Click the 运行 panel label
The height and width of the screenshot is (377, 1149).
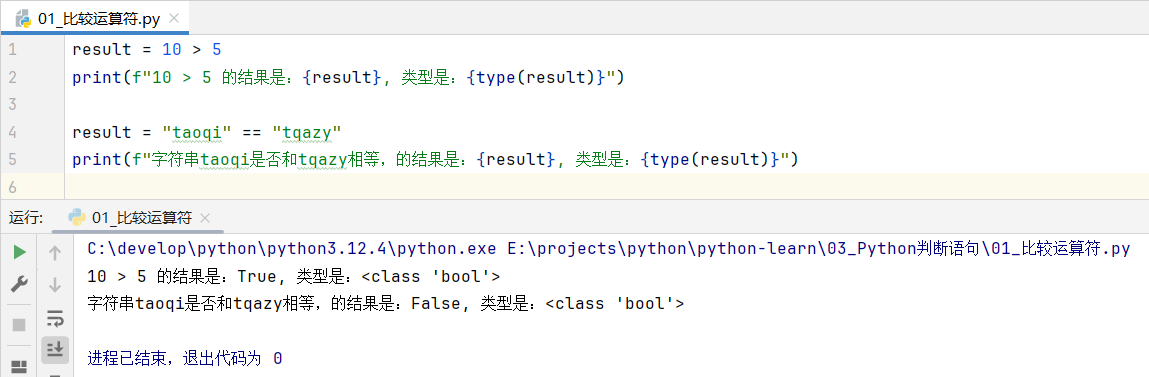pyautogui.click(x=26, y=218)
